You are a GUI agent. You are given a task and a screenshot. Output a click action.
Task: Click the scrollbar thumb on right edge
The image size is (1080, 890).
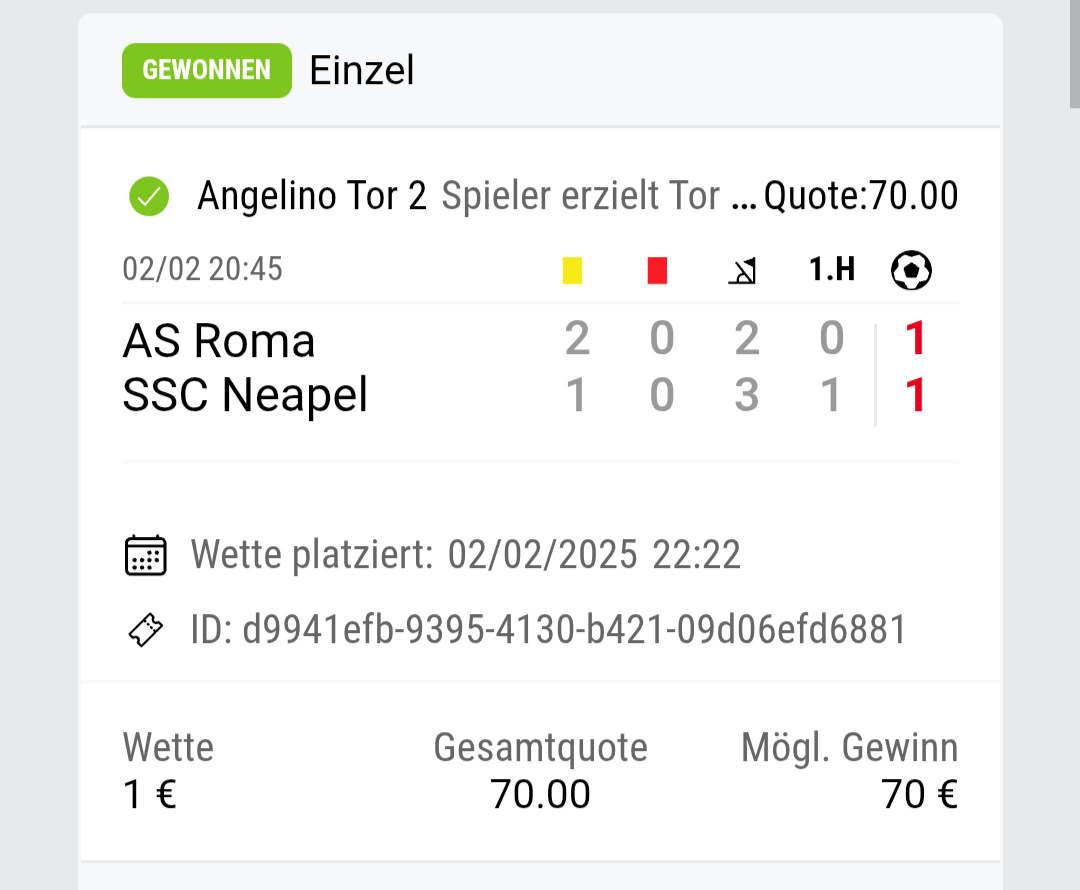tap(1074, 50)
